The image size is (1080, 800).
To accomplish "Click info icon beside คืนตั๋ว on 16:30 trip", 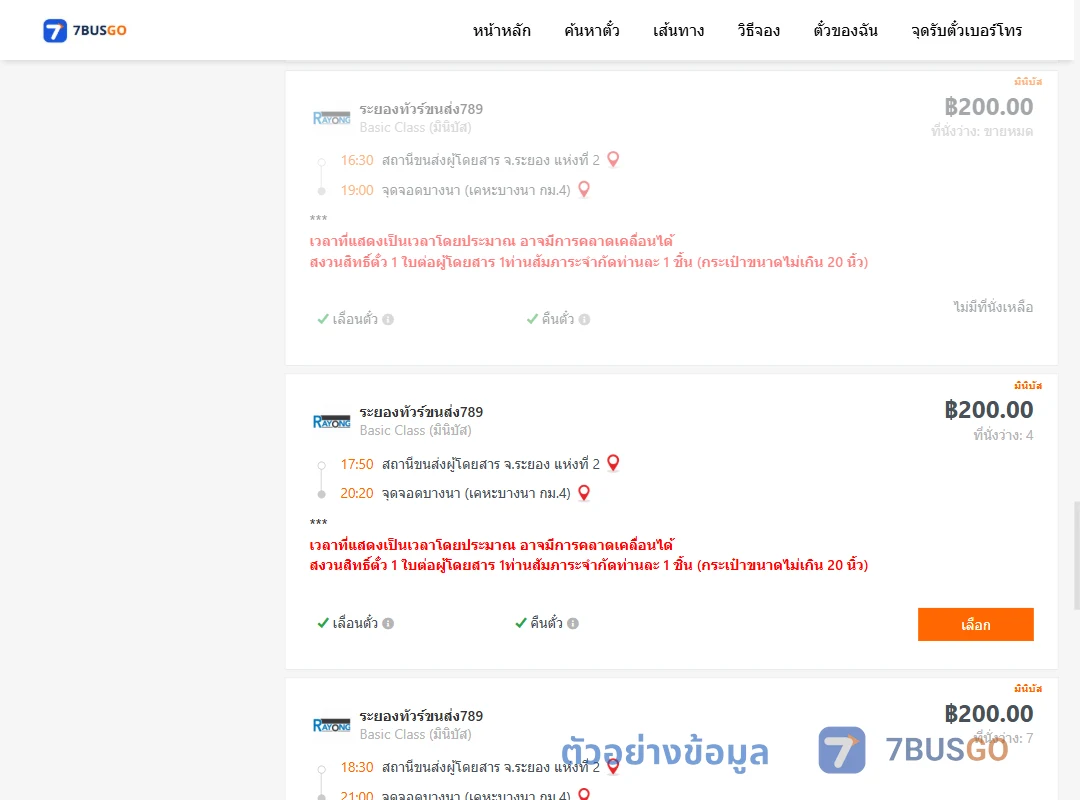I will (584, 319).
